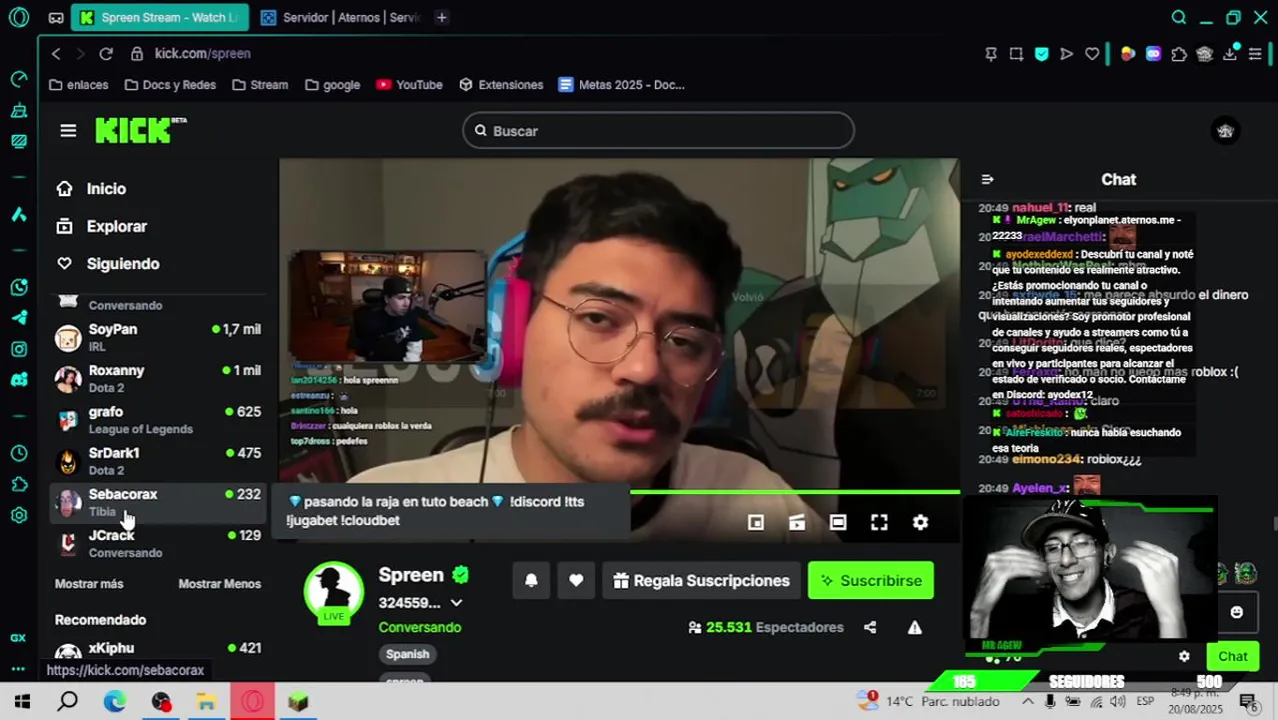Collapse the chat panel icon
Viewport: 1278px width, 720px height.
[987, 180]
